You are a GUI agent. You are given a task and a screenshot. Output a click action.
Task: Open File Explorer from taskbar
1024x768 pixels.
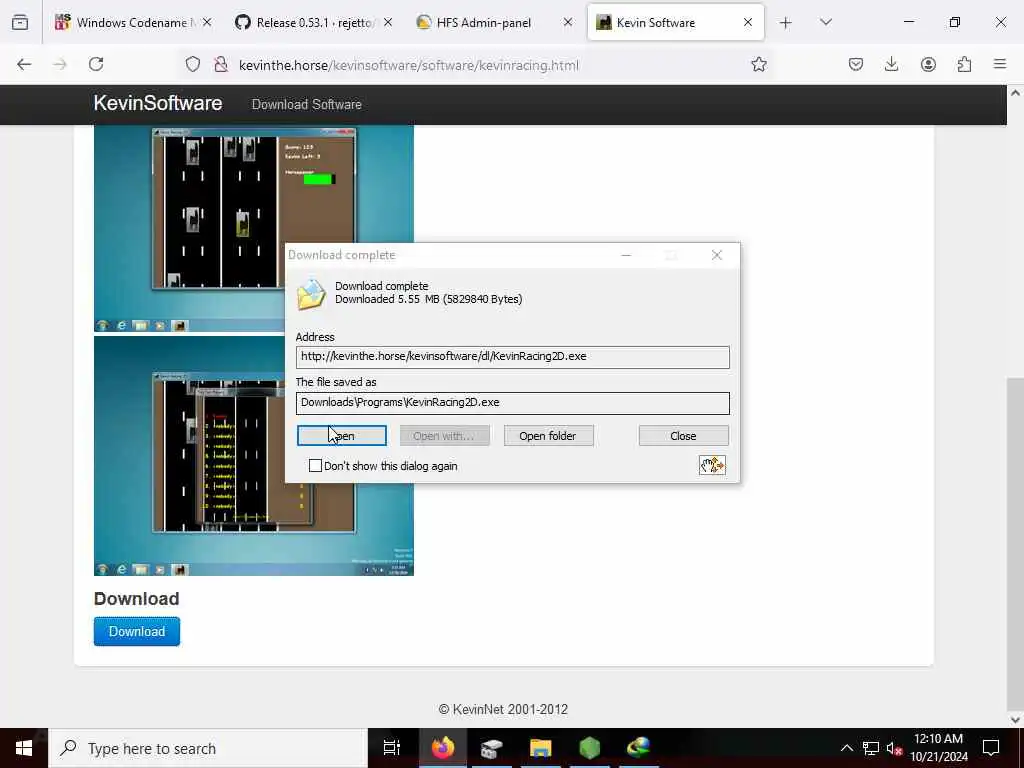pos(541,748)
